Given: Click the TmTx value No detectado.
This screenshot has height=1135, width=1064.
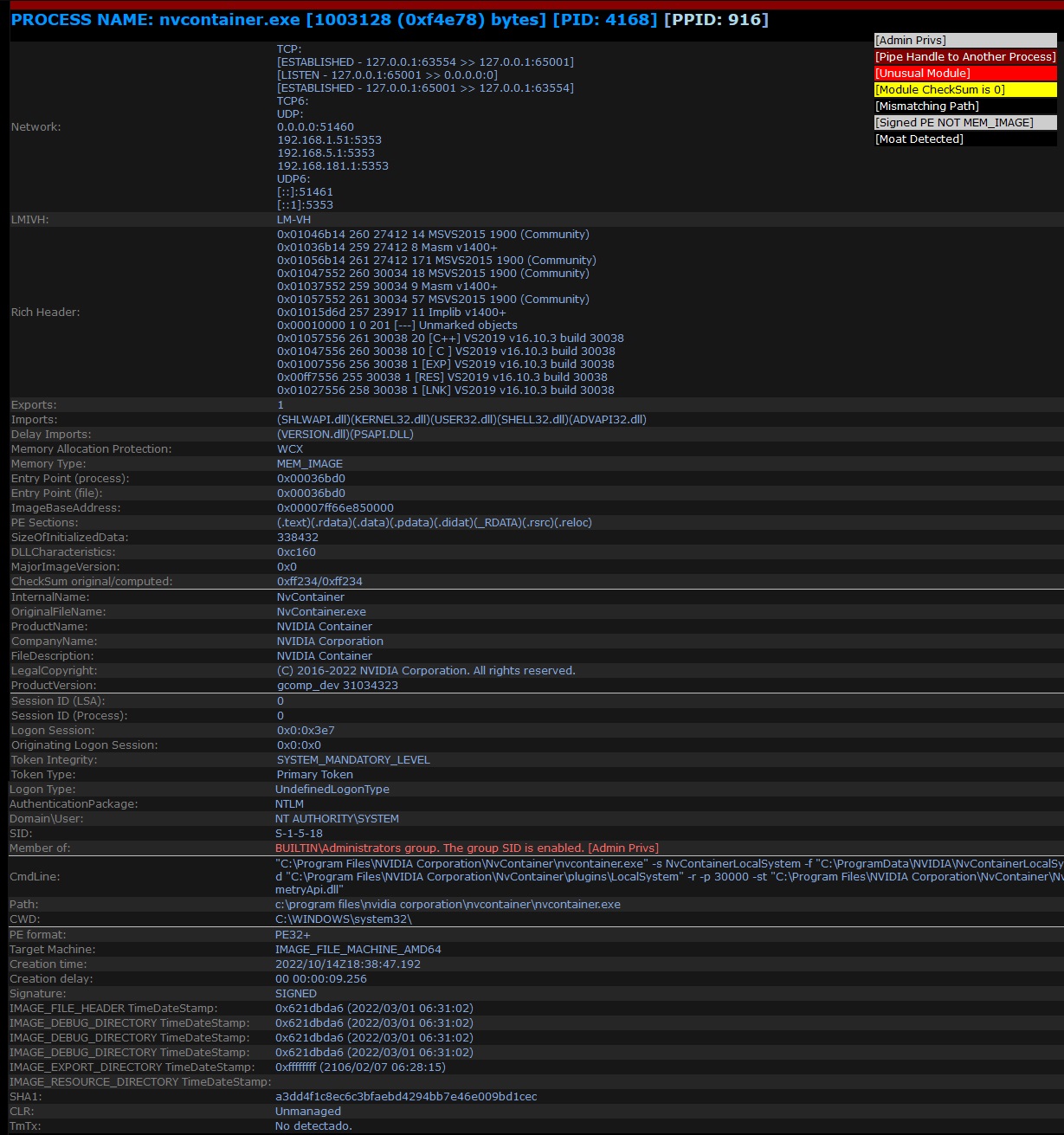Looking at the screenshot, I should click(313, 1126).
